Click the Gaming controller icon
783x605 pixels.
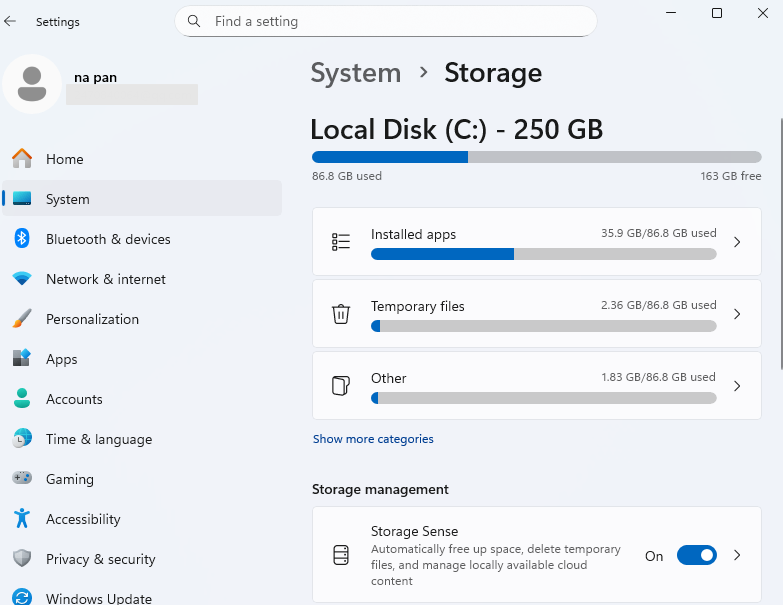[22, 479]
